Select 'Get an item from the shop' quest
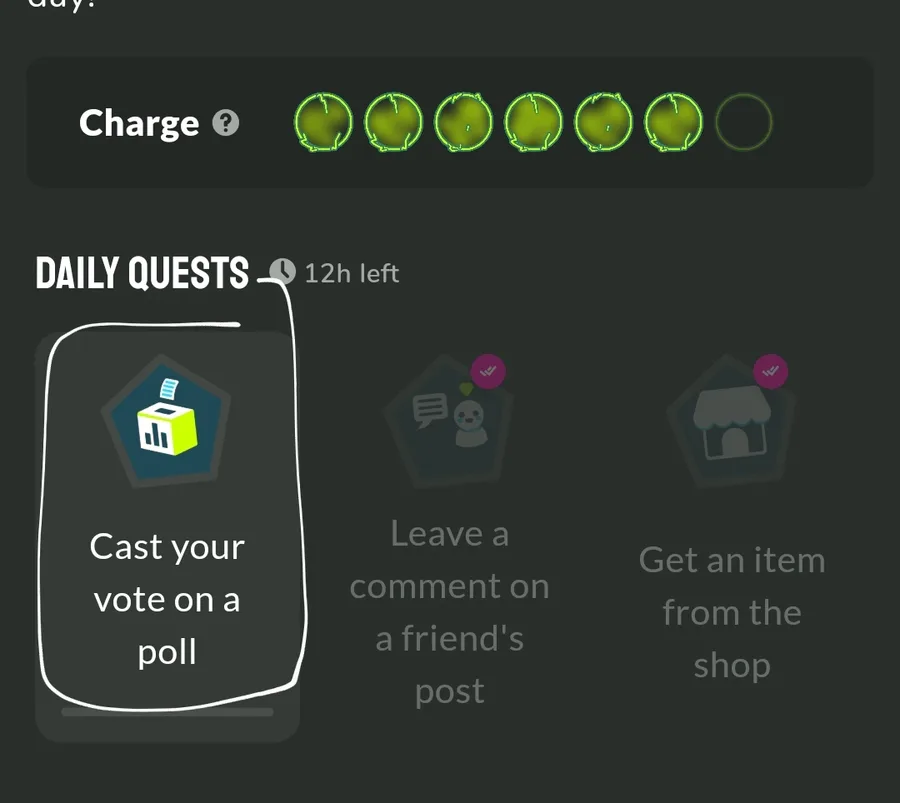900x803 pixels. pyautogui.click(x=732, y=611)
